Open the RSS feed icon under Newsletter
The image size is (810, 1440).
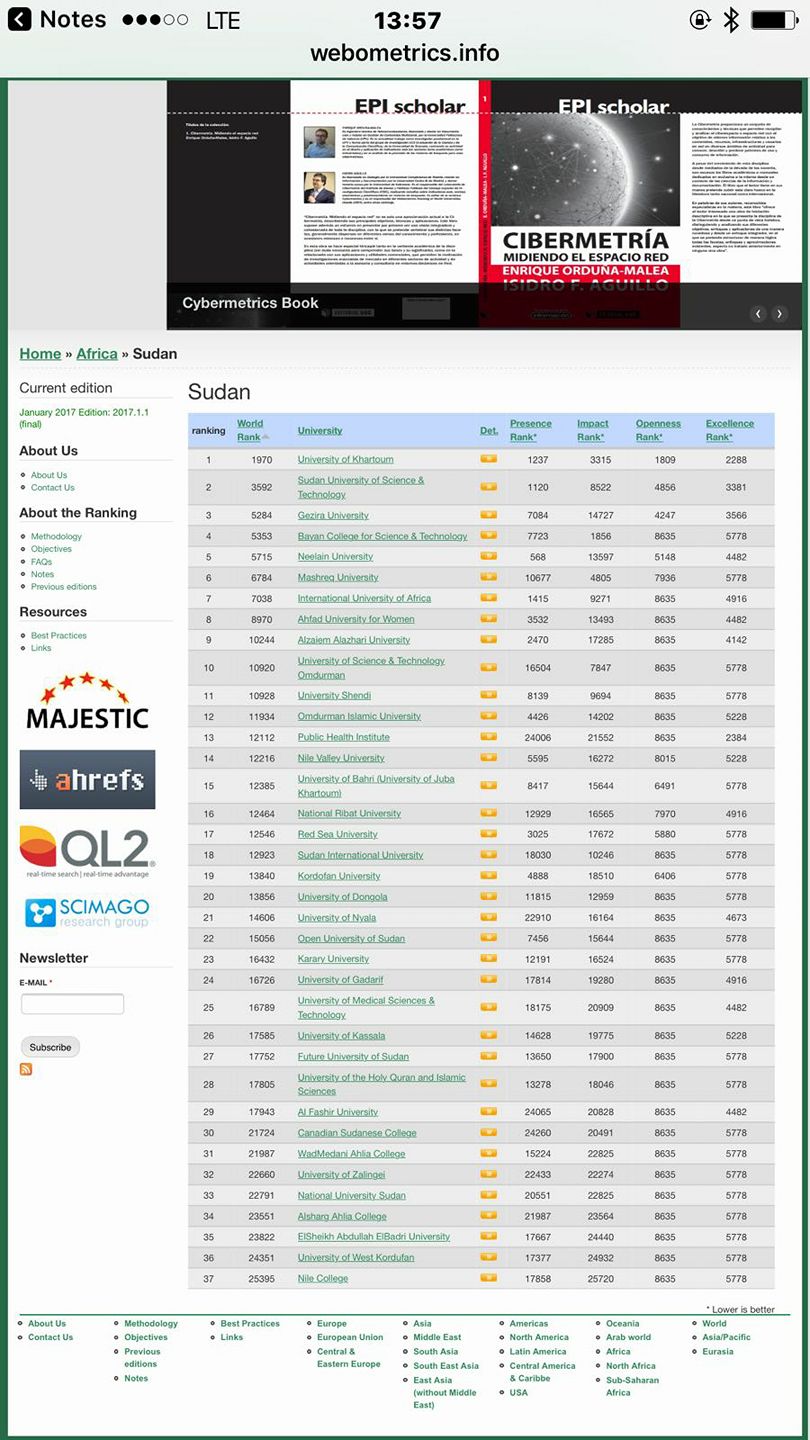[26, 1069]
